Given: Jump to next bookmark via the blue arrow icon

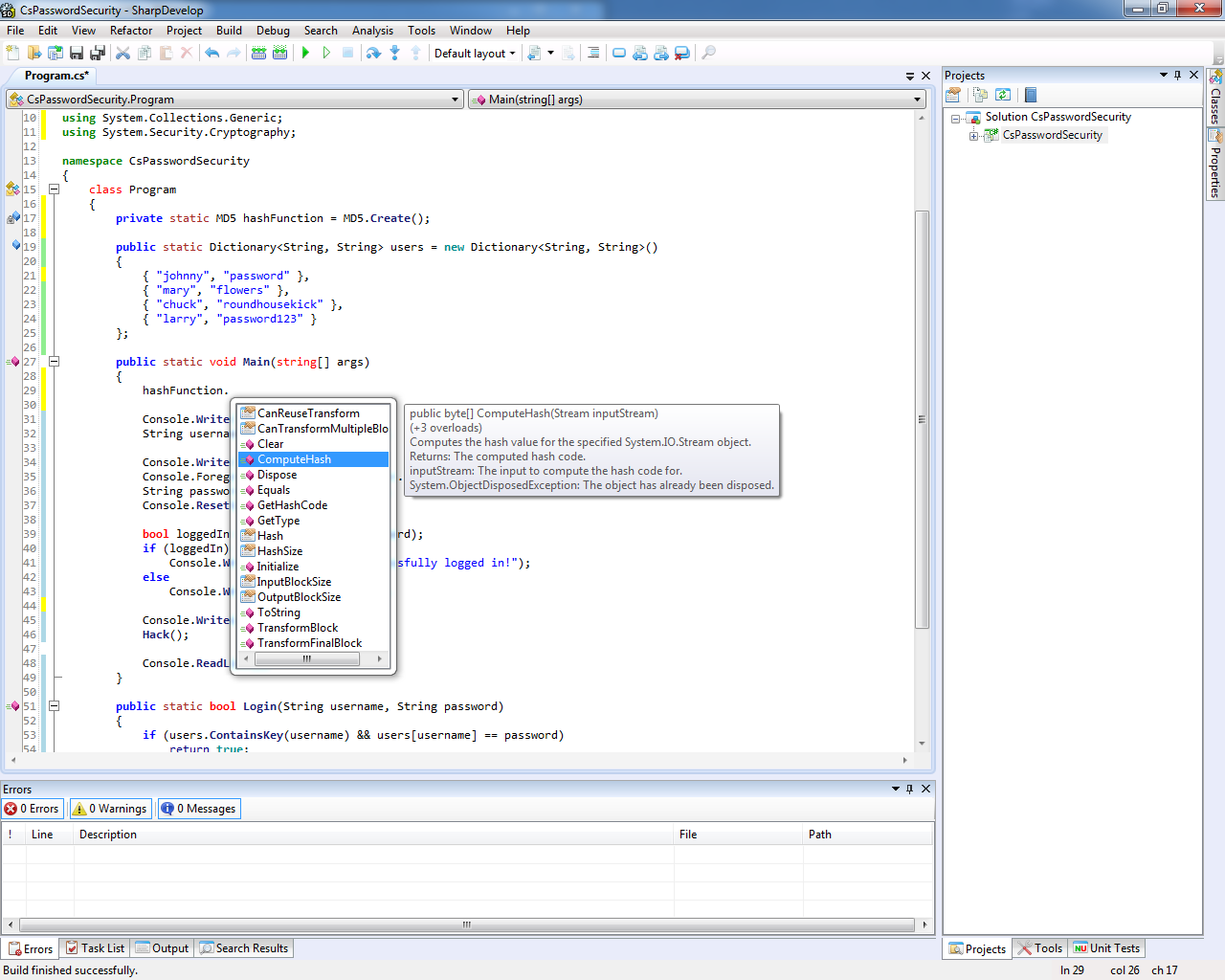Looking at the screenshot, I should (x=661, y=53).
